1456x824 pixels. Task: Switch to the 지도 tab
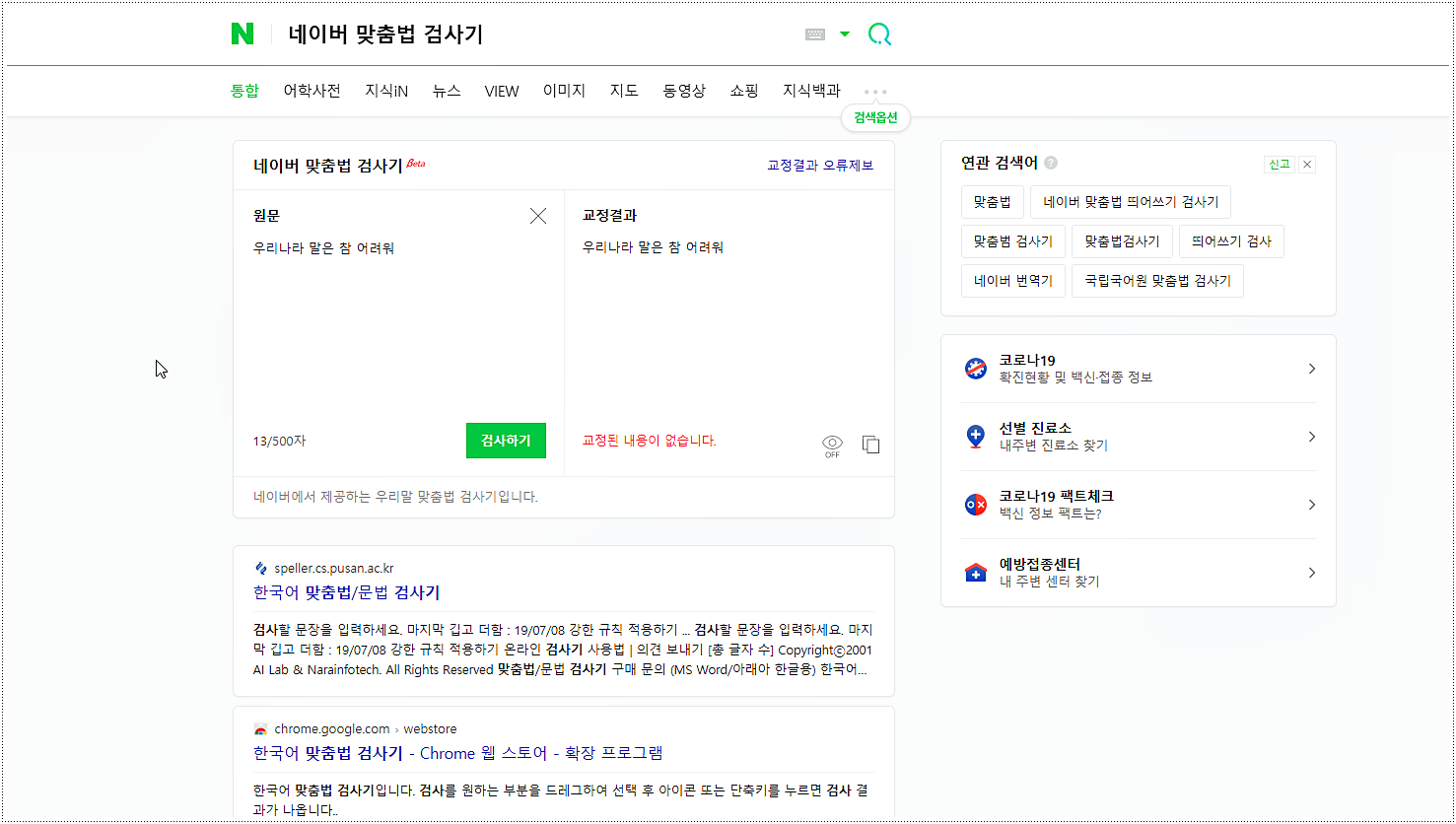pos(624,91)
